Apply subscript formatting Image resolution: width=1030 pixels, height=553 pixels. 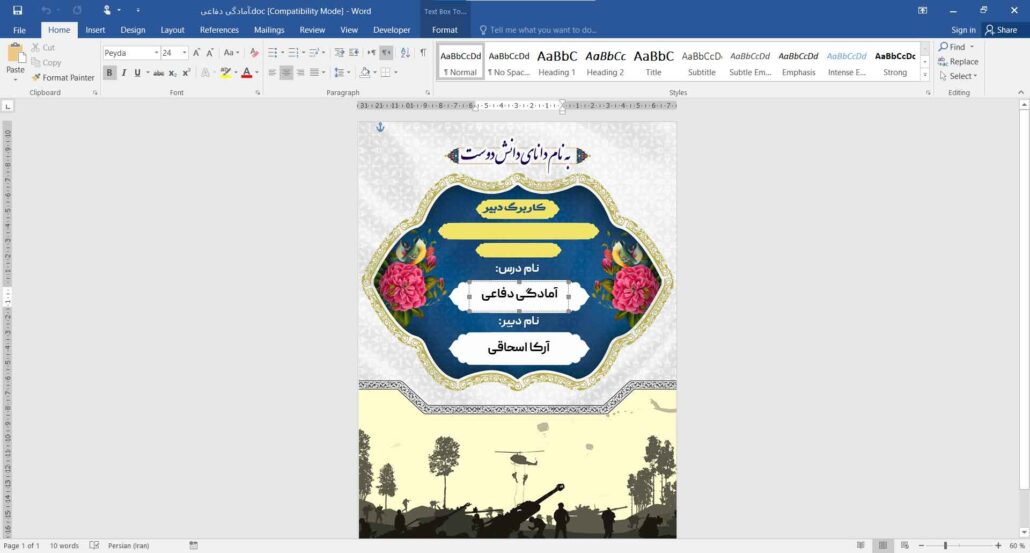point(173,73)
